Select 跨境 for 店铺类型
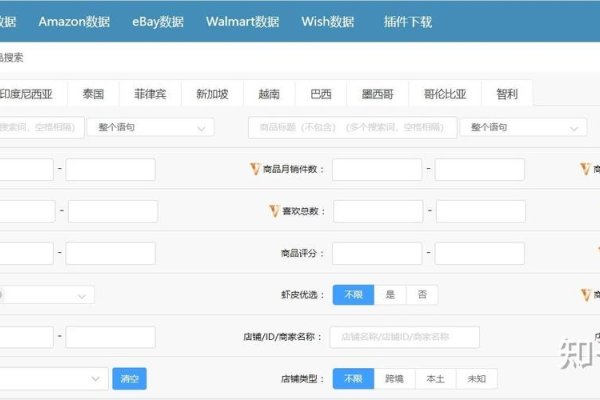600x400 pixels. click(395, 379)
